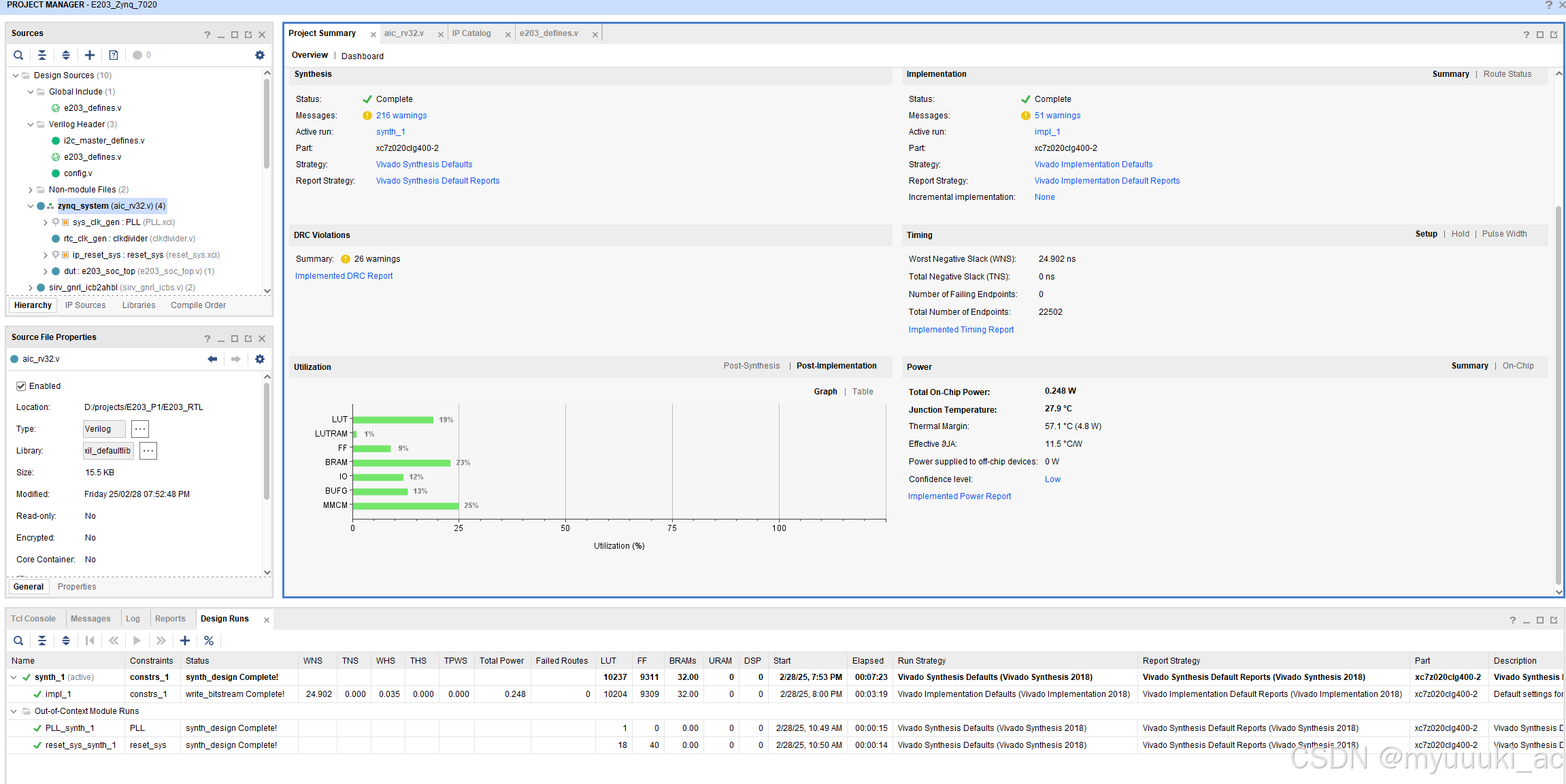Image resolution: width=1566 pixels, height=784 pixels.
Task: Toggle the Enabled checkbox for aic_rv32.v
Action: pos(21,386)
